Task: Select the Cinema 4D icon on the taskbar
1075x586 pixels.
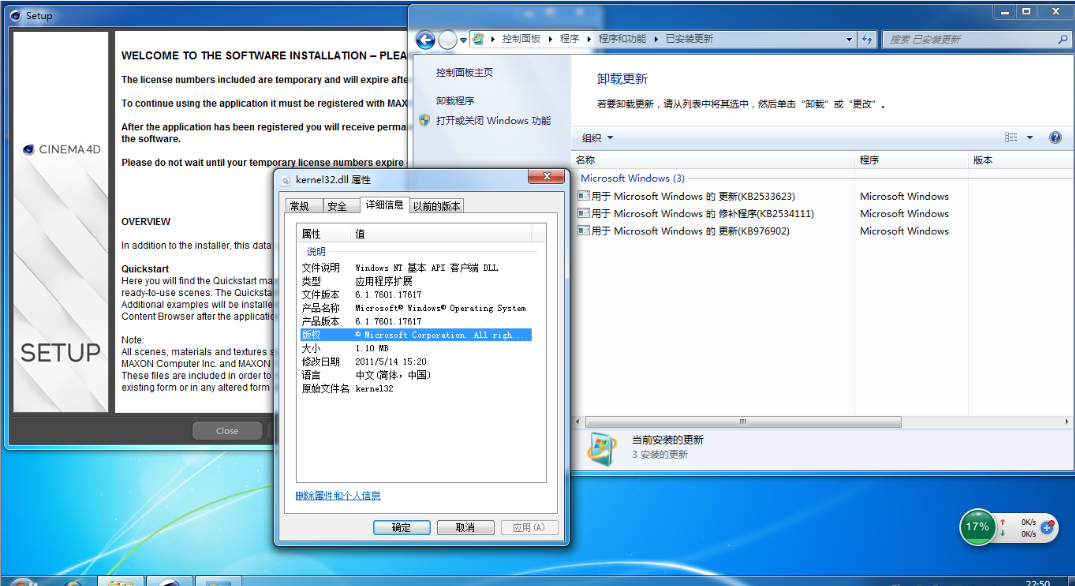Action: pyautogui.click(x=168, y=580)
